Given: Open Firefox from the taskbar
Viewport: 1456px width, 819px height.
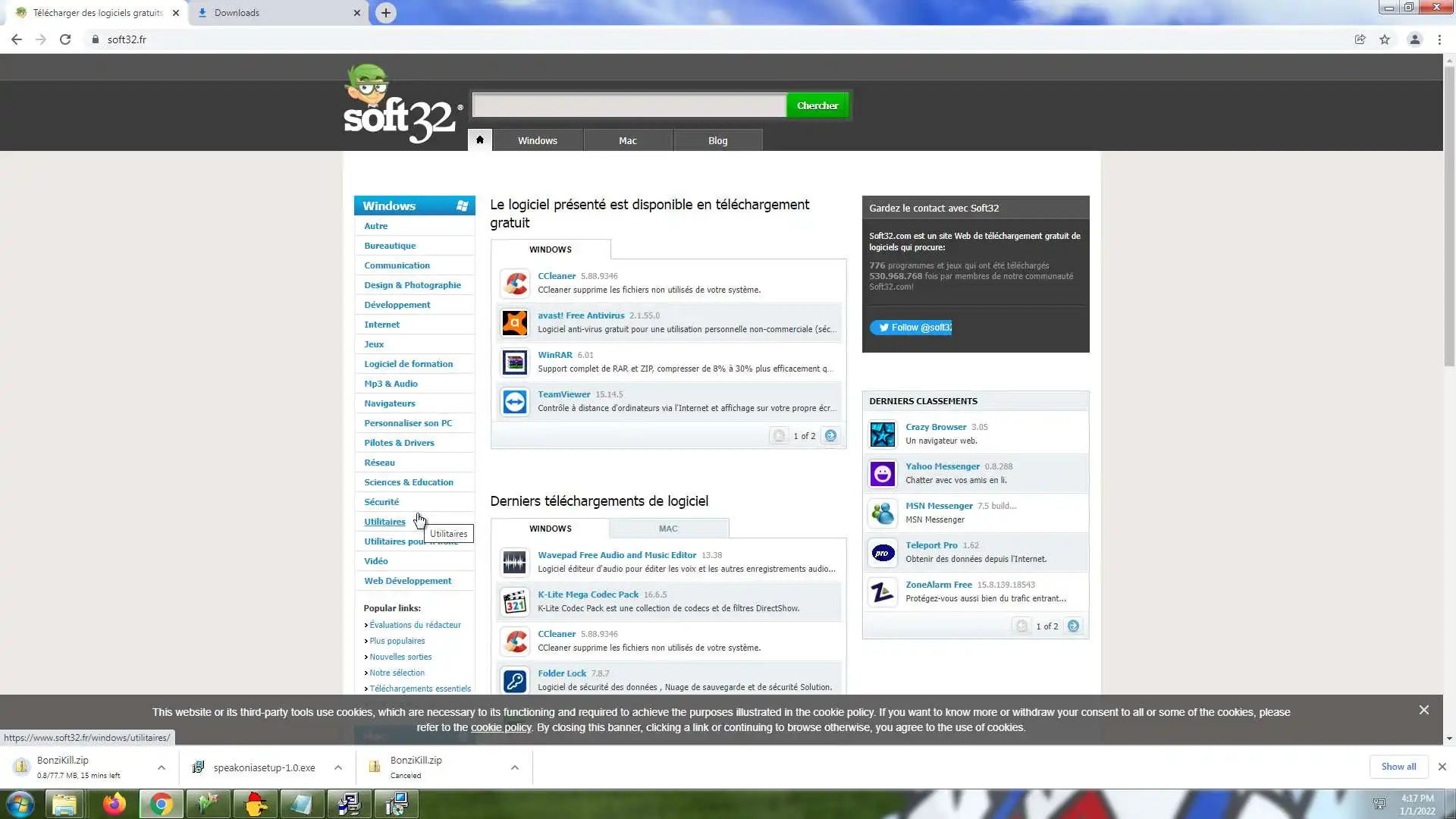Looking at the screenshot, I should tap(115, 804).
